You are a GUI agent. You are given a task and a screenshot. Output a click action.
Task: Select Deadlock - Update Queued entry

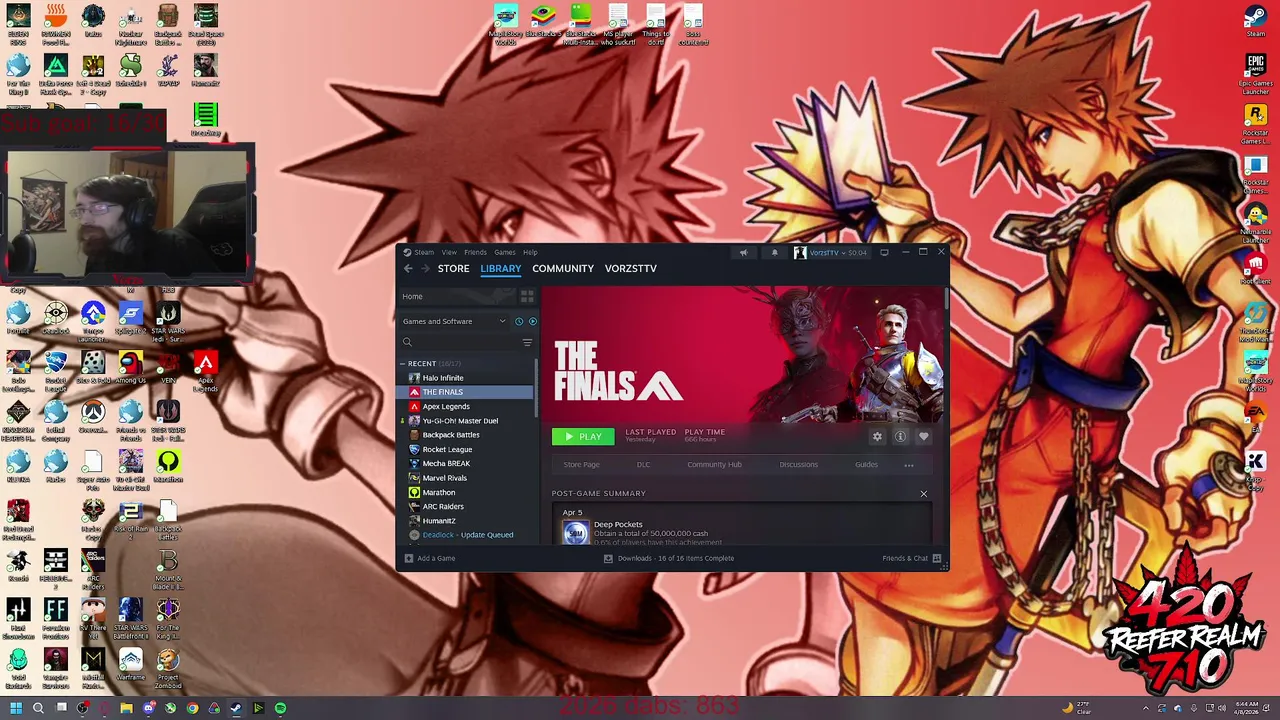(x=467, y=535)
